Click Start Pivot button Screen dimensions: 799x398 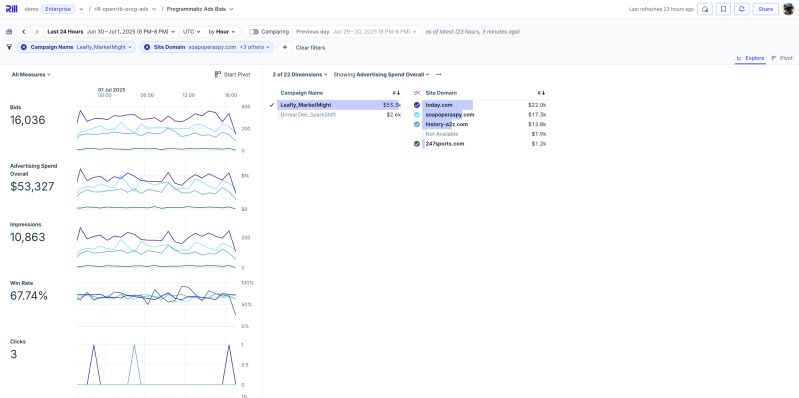(x=232, y=74)
